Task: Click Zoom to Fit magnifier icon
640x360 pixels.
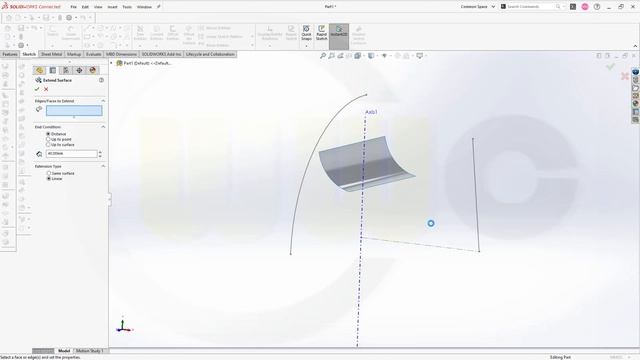Action: point(323,56)
